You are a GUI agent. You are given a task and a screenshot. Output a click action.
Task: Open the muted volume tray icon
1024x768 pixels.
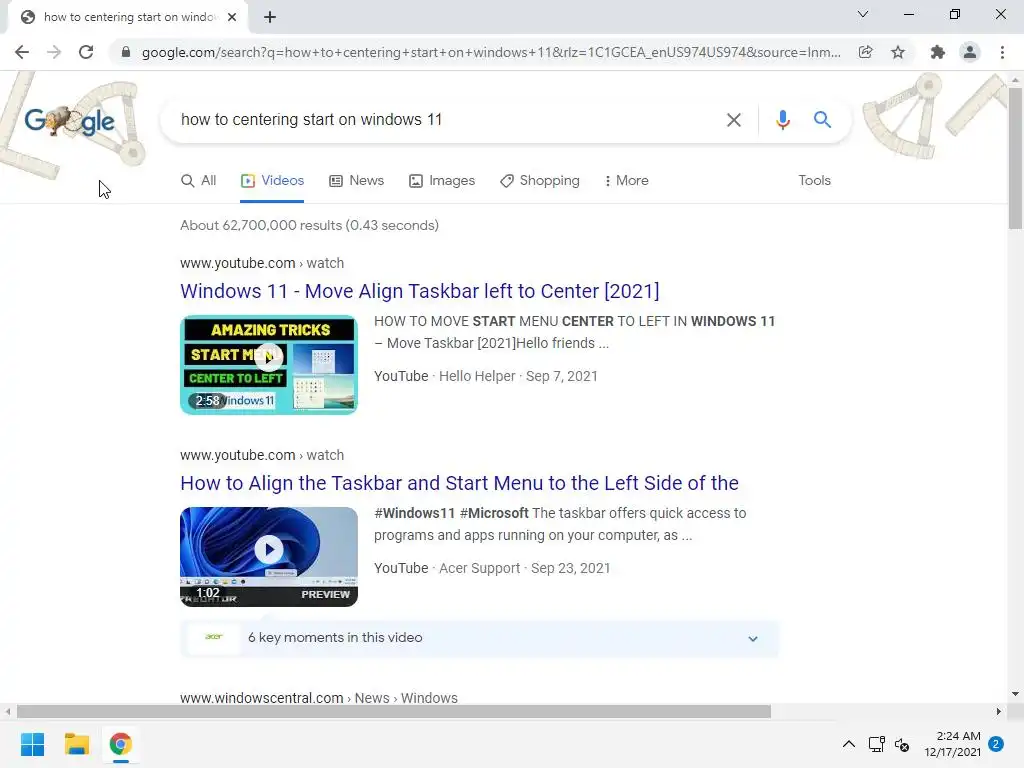(x=902, y=744)
